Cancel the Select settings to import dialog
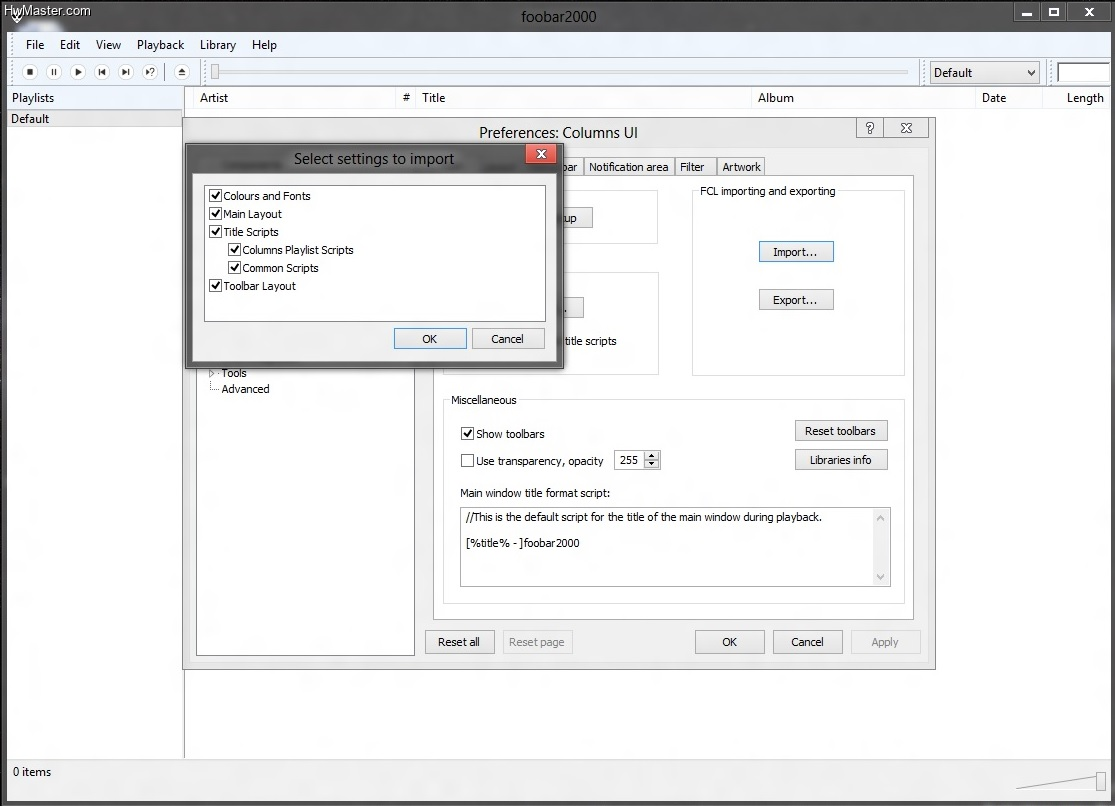Viewport: 1115px width, 806px height. point(508,339)
